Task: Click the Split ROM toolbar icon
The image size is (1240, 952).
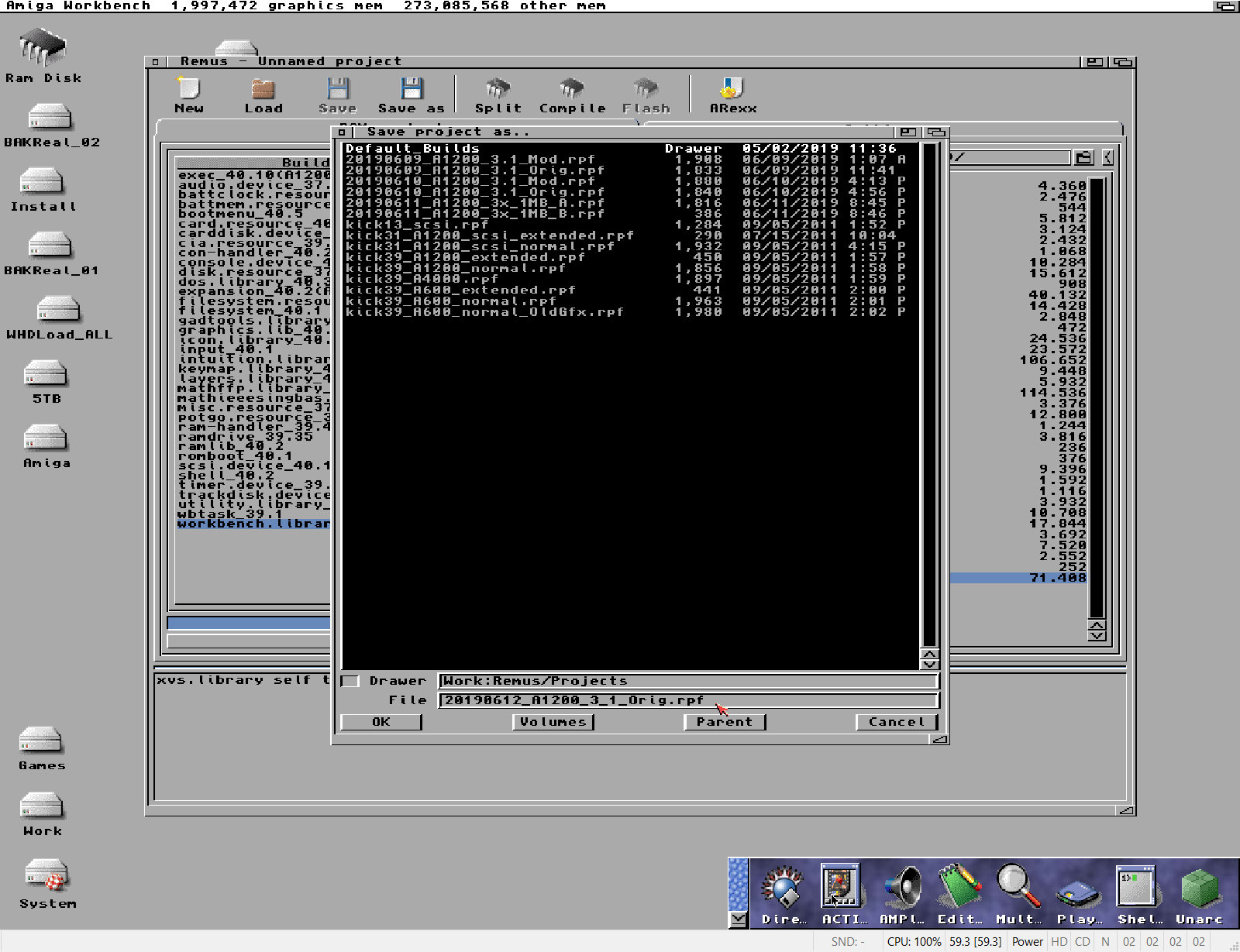Action: coord(498,95)
